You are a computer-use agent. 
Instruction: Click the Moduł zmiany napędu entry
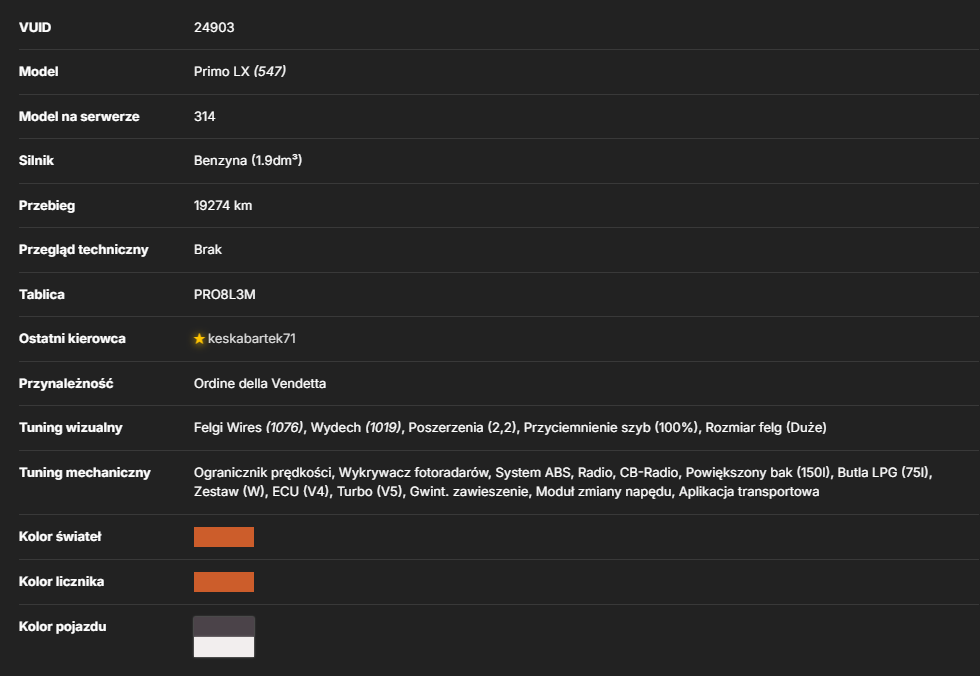coord(604,492)
